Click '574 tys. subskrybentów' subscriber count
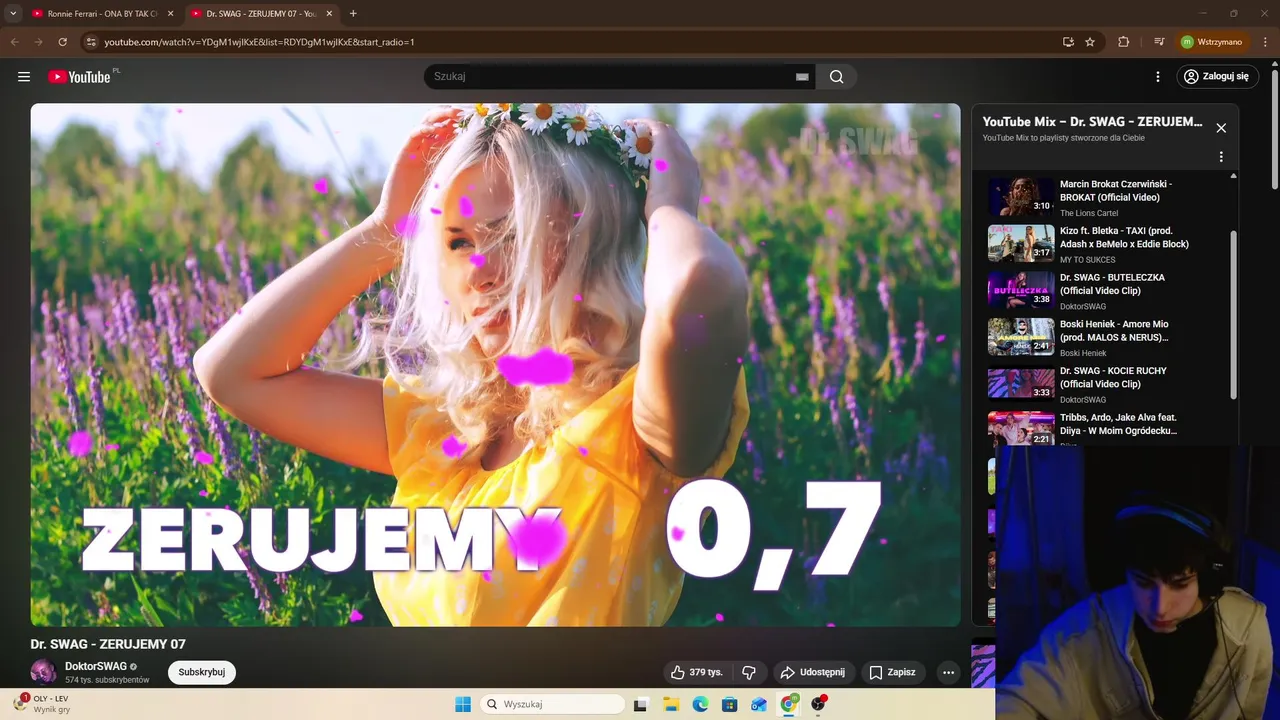This screenshot has width=1280, height=720. (107, 680)
